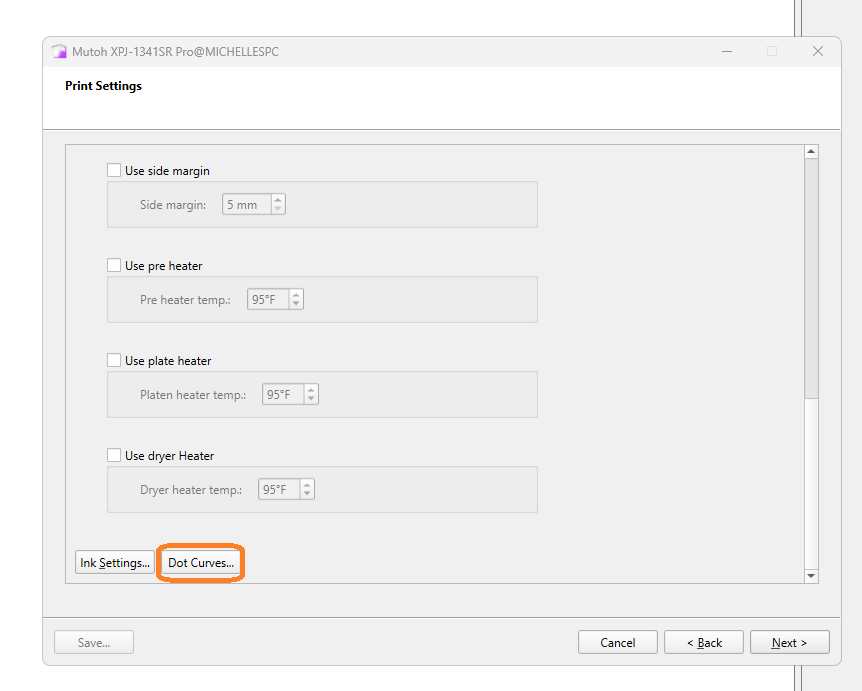The height and width of the screenshot is (691, 862).
Task: Enable the Use side margin checkbox
Action: pyautogui.click(x=114, y=170)
